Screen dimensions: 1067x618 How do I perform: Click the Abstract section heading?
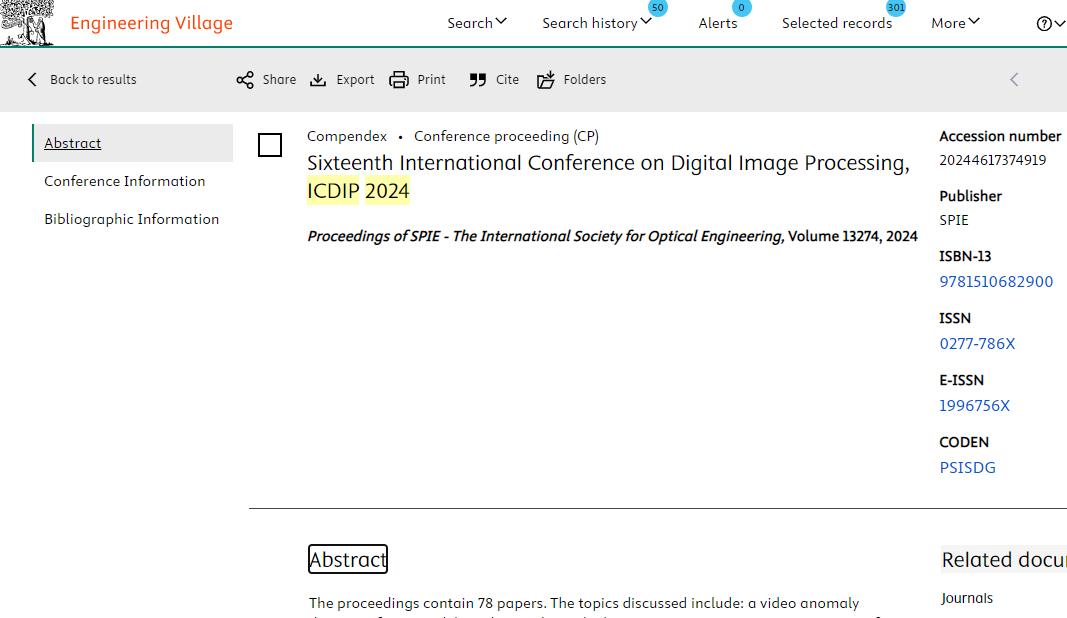[348, 559]
